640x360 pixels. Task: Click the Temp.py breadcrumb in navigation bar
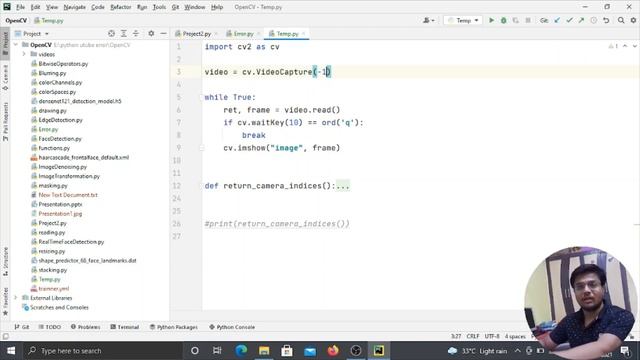pos(49,20)
